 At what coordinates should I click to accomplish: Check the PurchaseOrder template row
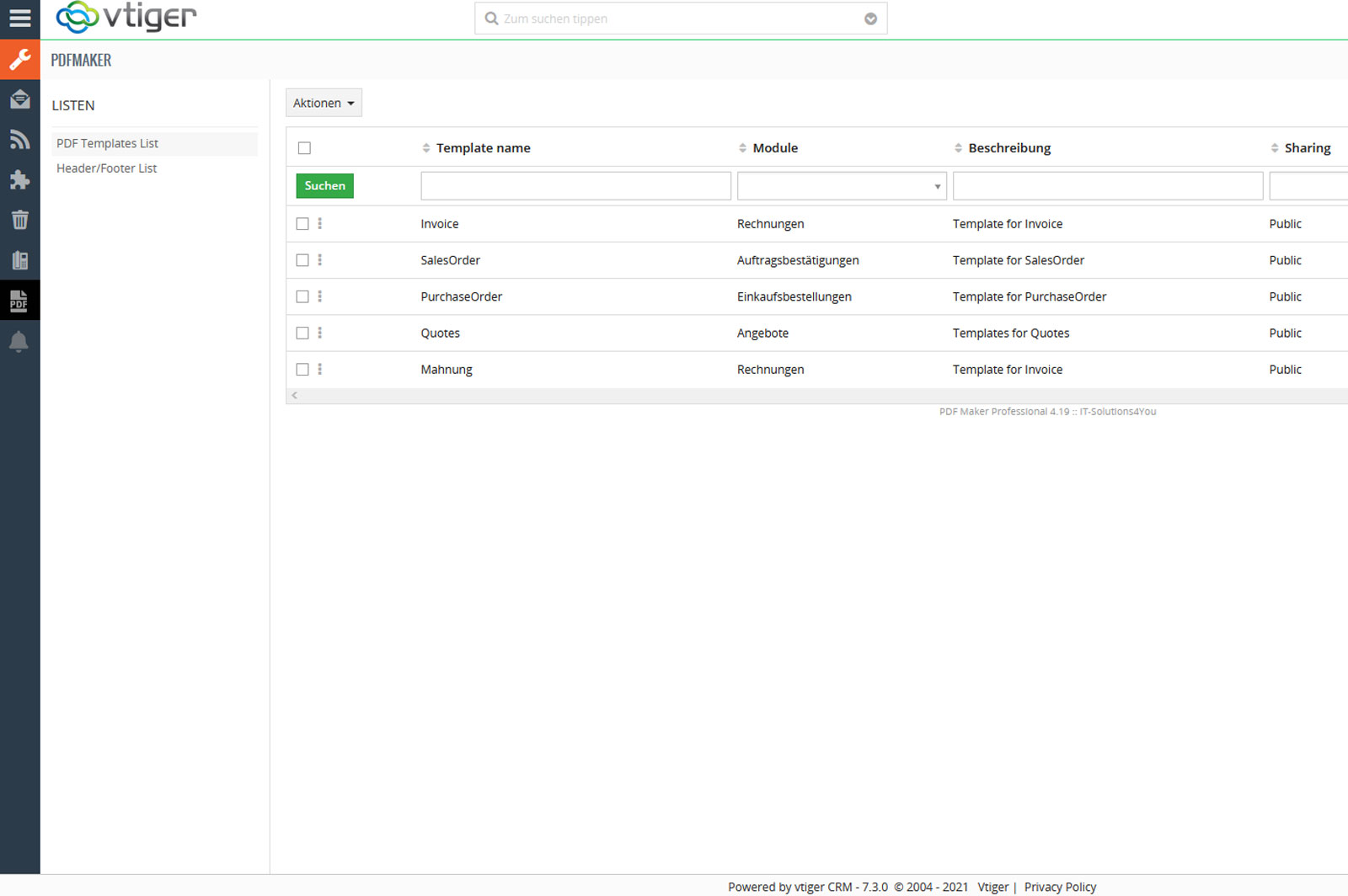(x=302, y=296)
